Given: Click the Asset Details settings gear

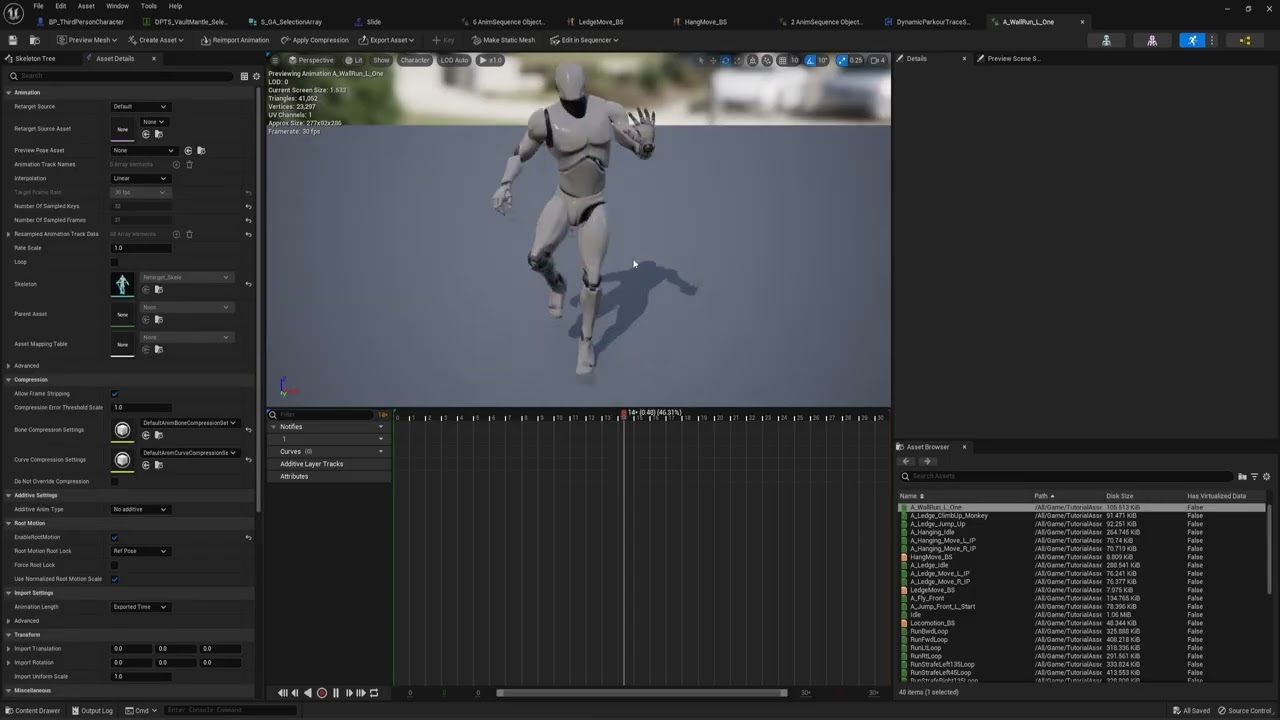Looking at the screenshot, I should click(x=256, y=76).
